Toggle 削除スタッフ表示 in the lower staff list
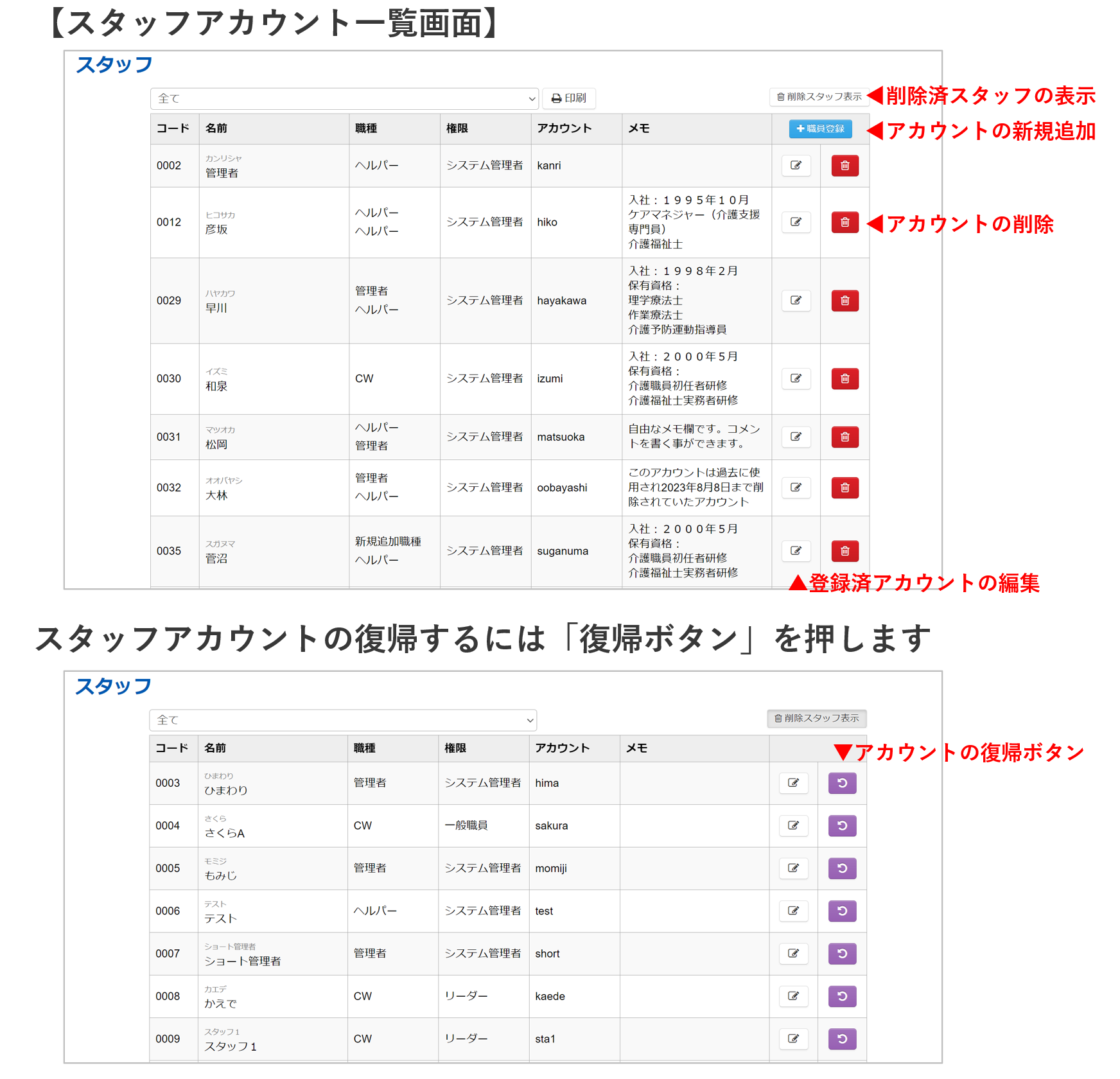This screenshot has height=1079, width=1120. tap(816, 719)
